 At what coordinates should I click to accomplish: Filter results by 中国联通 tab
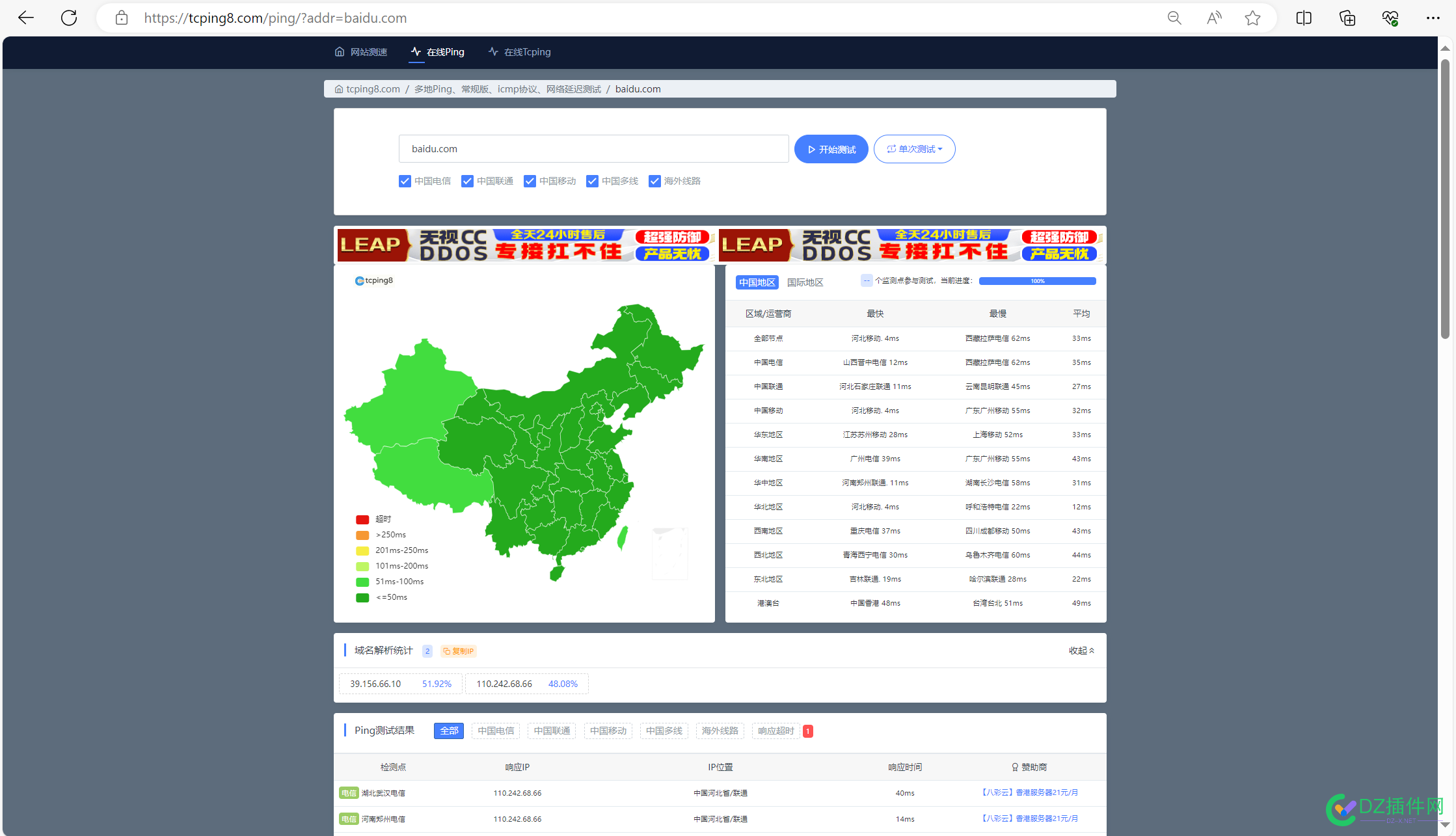[552, 731]
